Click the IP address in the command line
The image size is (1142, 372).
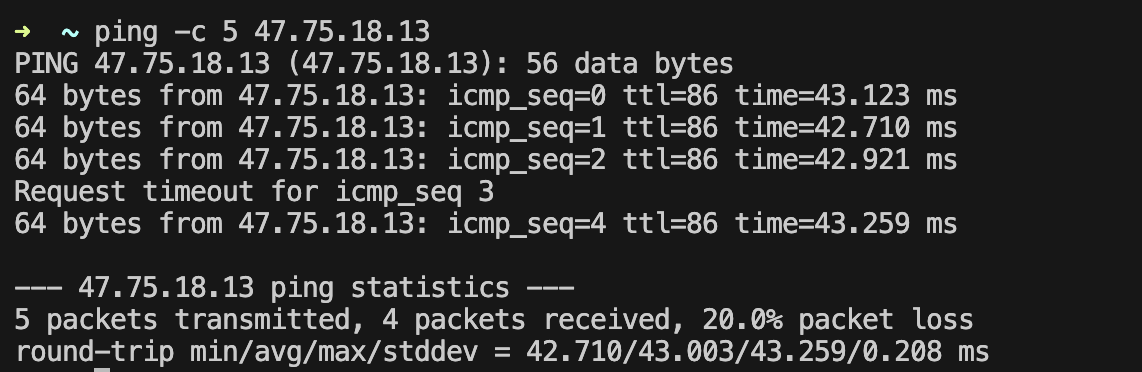coord(342,32)
